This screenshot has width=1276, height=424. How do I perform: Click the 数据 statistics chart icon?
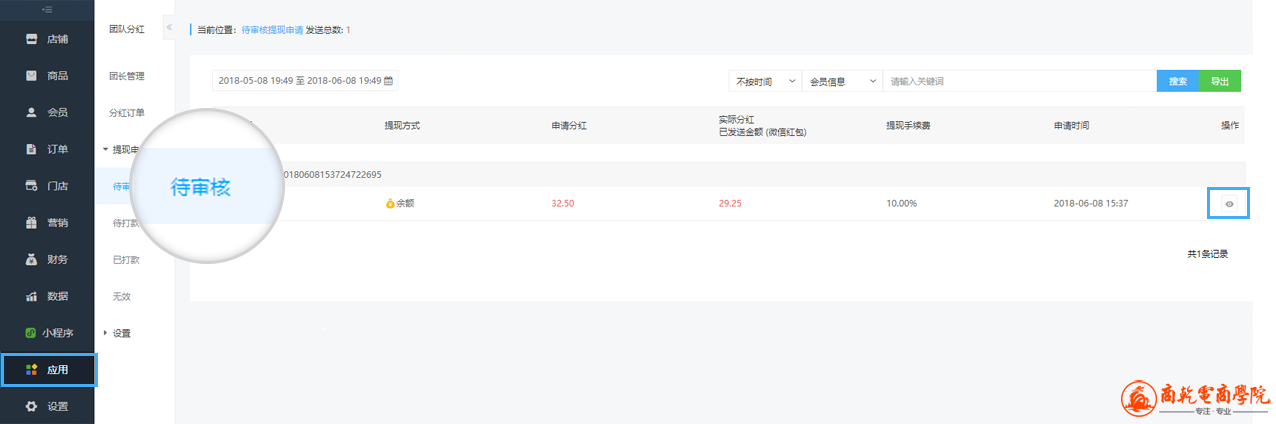[31, 296]
